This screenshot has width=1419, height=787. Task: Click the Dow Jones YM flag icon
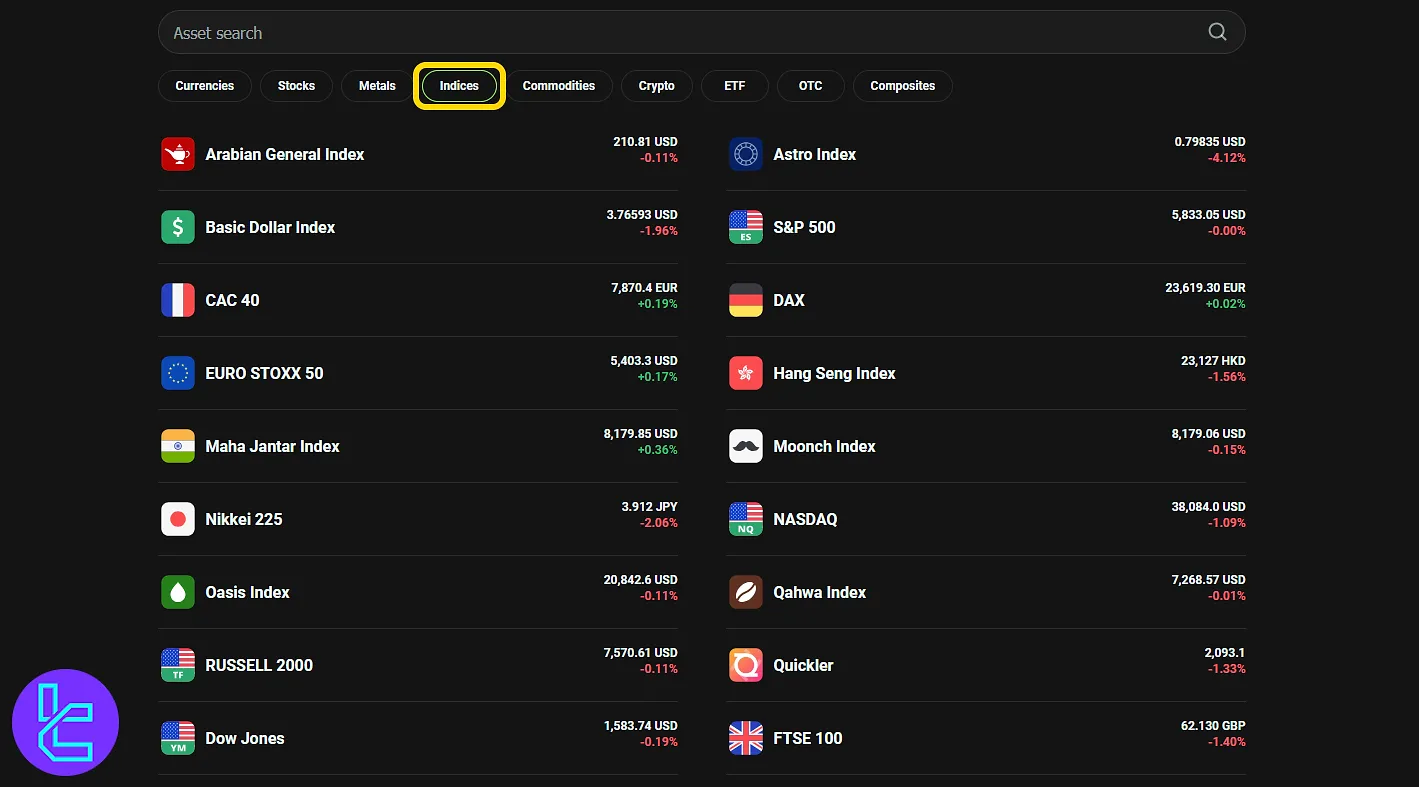coord(178,738)
